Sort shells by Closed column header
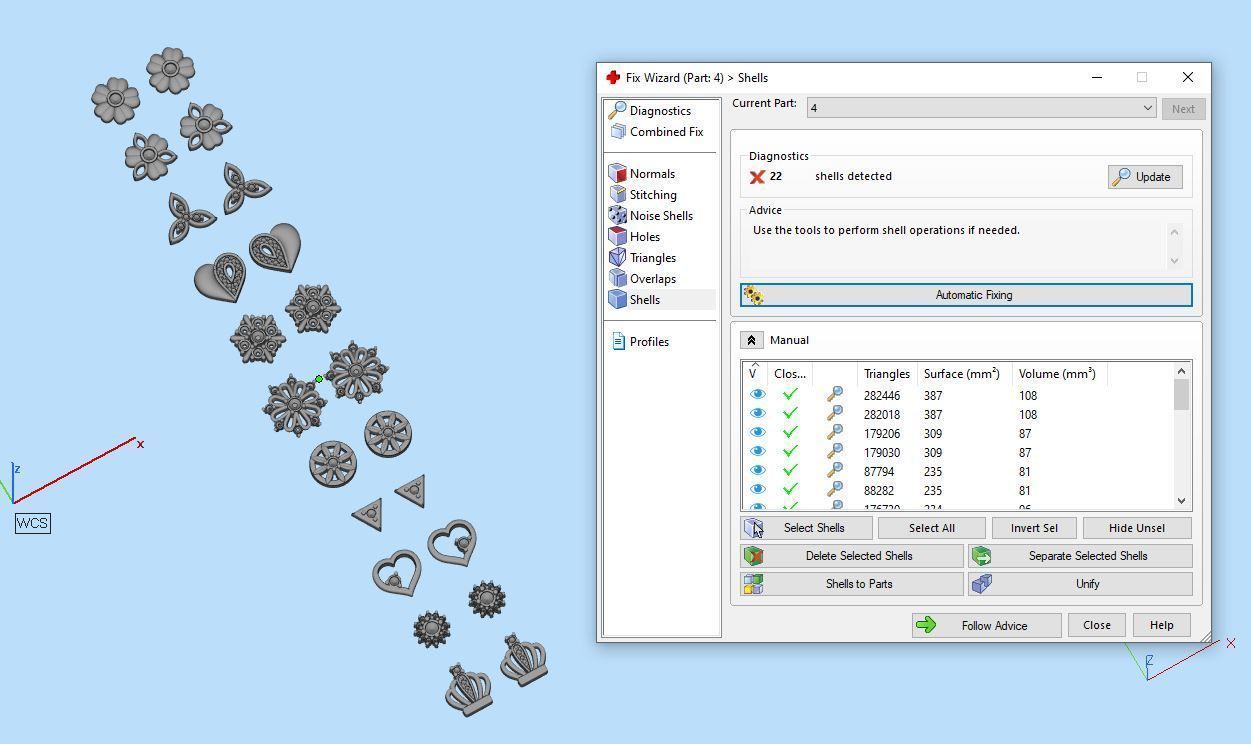Screen dimensions: 1251x744 click(x=790, y=373)
